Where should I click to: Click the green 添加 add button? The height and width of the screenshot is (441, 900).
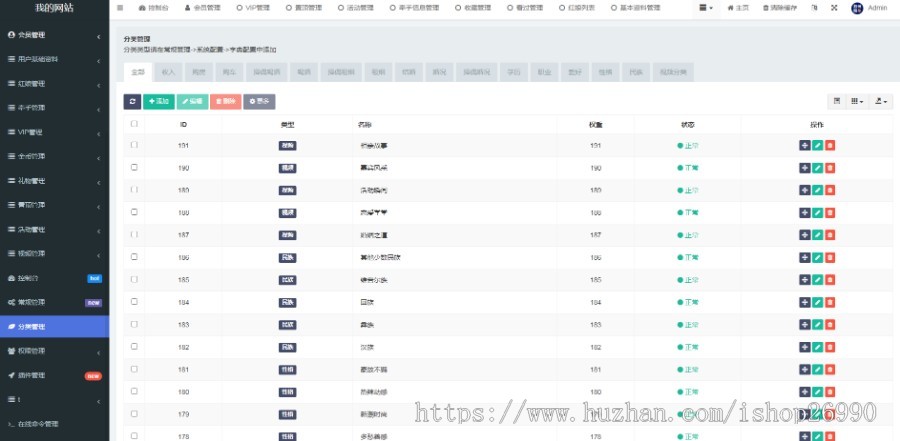click(x=158, y=102)
